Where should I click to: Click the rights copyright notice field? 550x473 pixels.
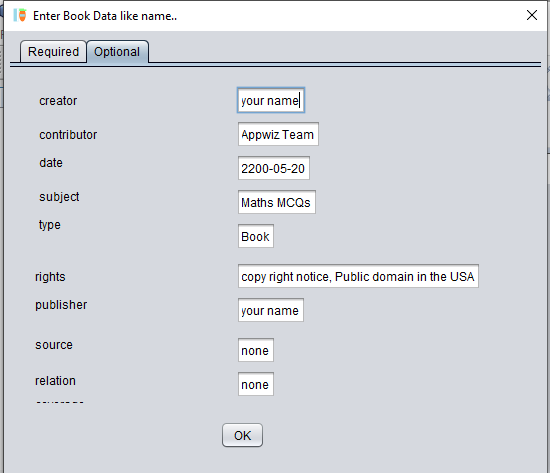pos(358,276)
